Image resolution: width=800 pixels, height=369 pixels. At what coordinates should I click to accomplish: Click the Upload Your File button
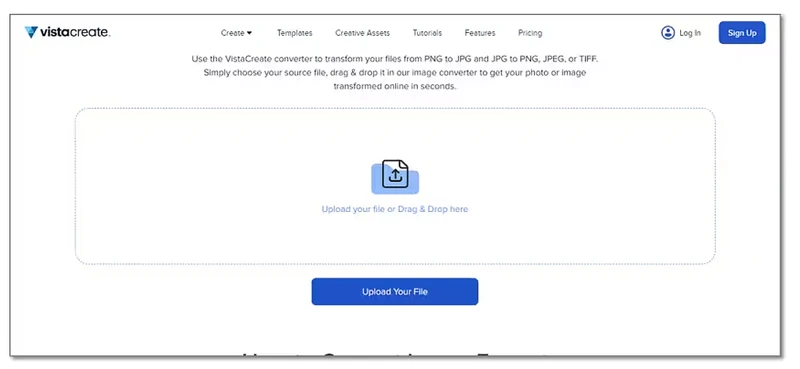click(395, 292)
